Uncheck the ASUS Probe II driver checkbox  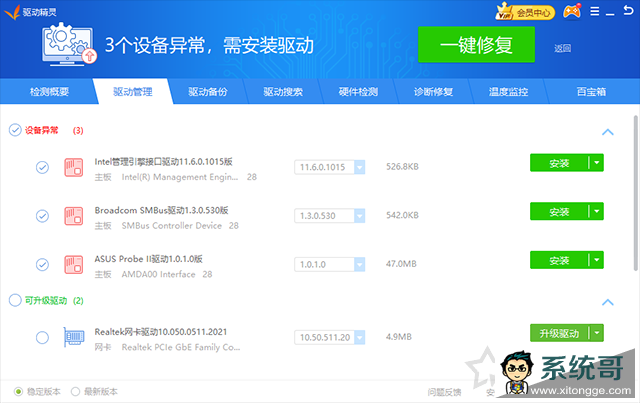42,265
